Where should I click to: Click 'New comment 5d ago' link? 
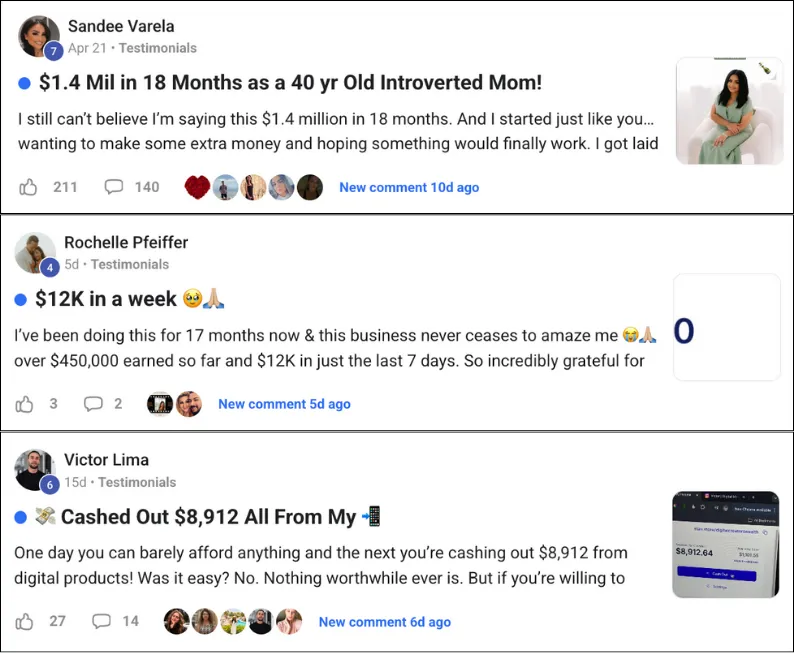pos(284,404)
